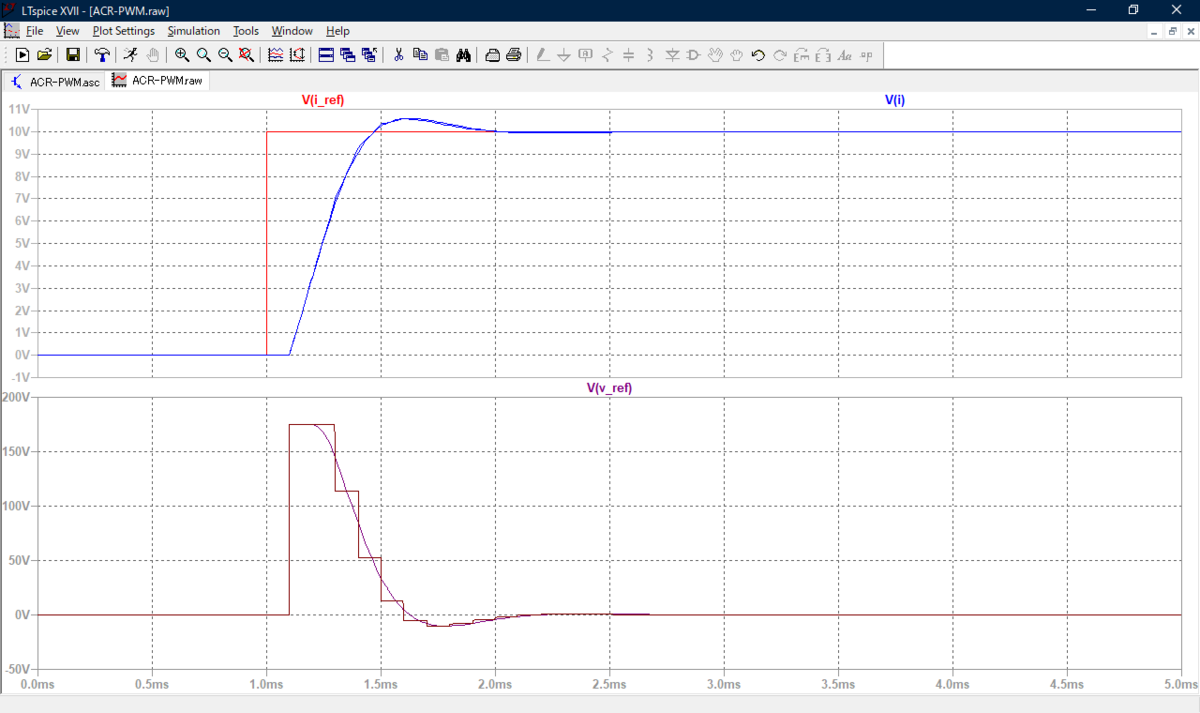Click the undo arrow icon
This screenshot has width=1200, height=713.
(758, 55)
